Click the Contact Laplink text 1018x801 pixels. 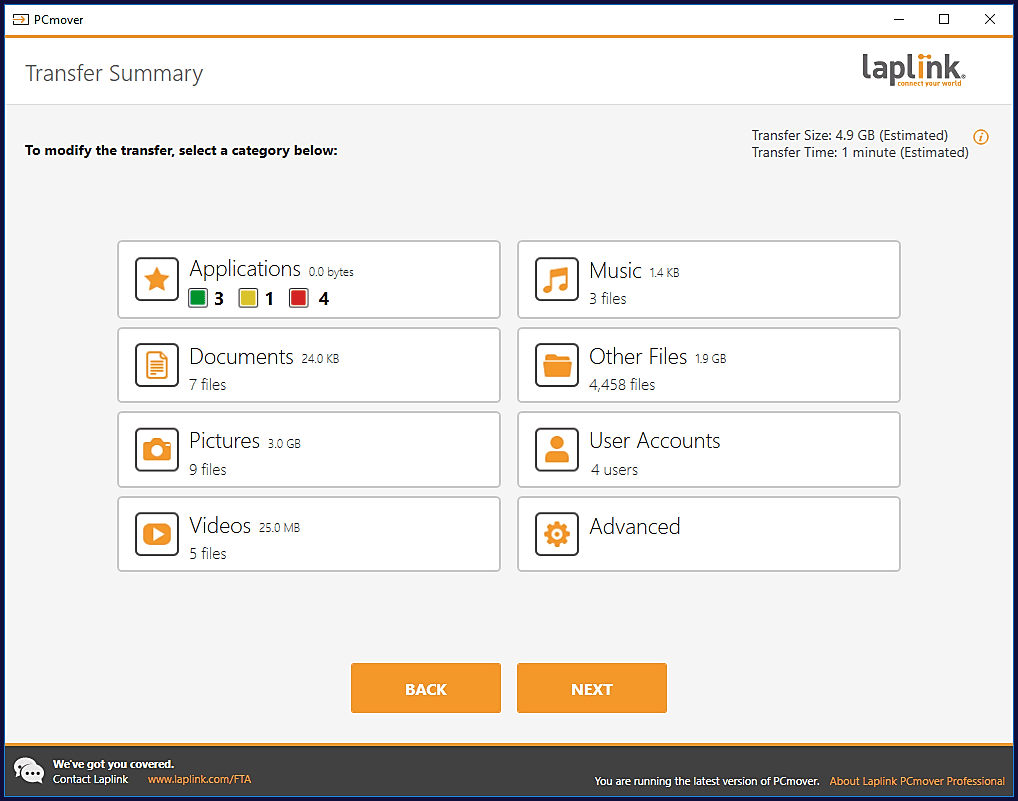[90, 779]
